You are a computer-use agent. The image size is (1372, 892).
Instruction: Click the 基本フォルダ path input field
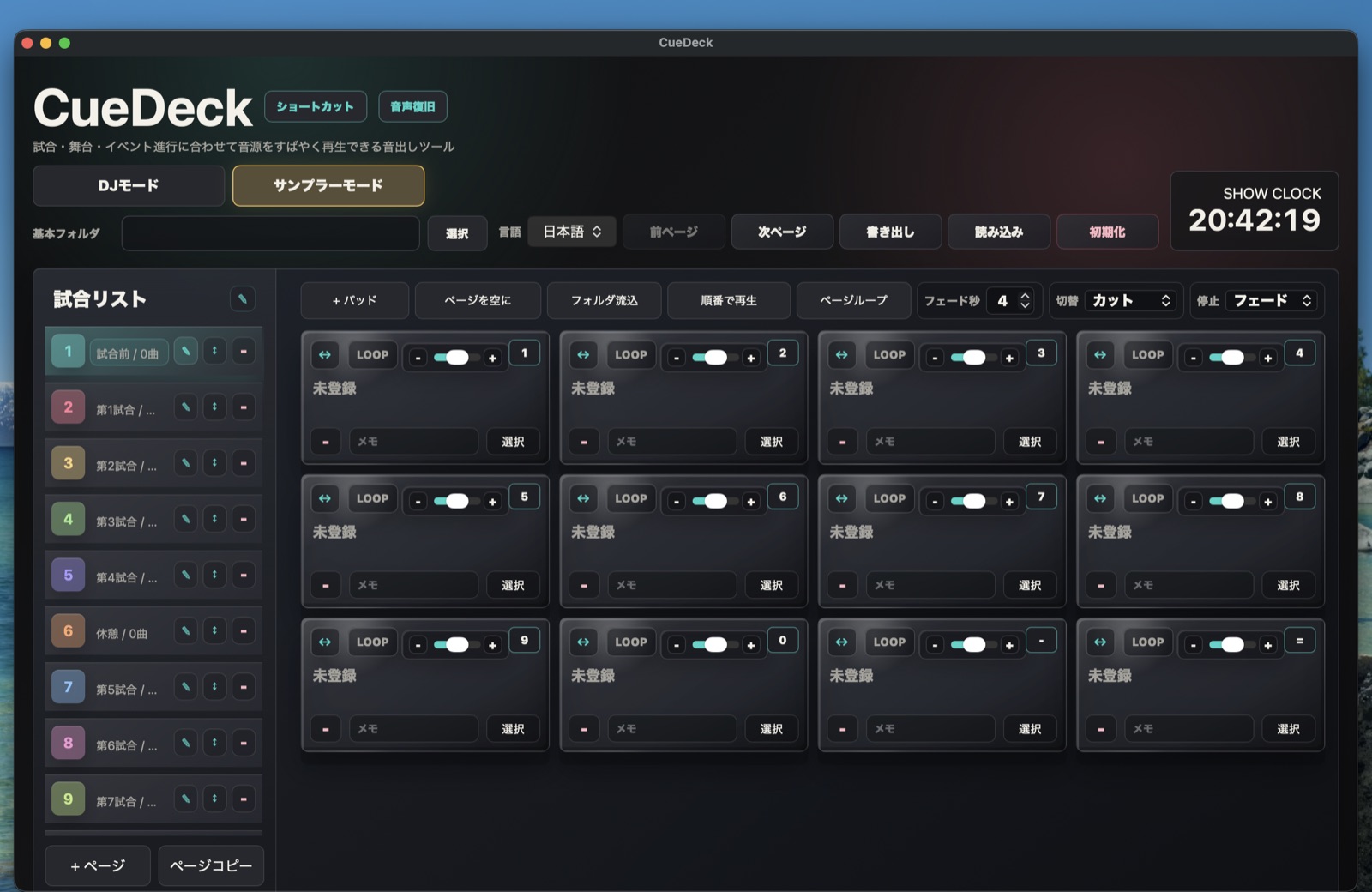(270, 232)
